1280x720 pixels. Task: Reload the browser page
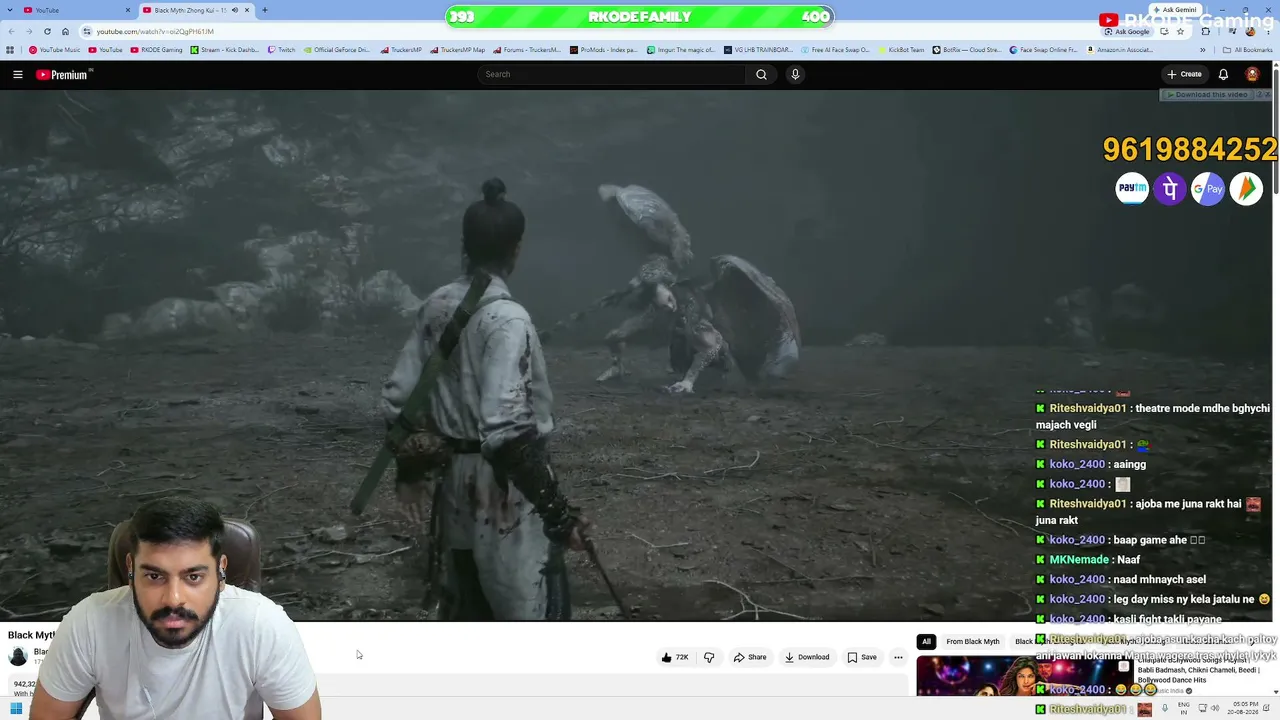[47, 31]
